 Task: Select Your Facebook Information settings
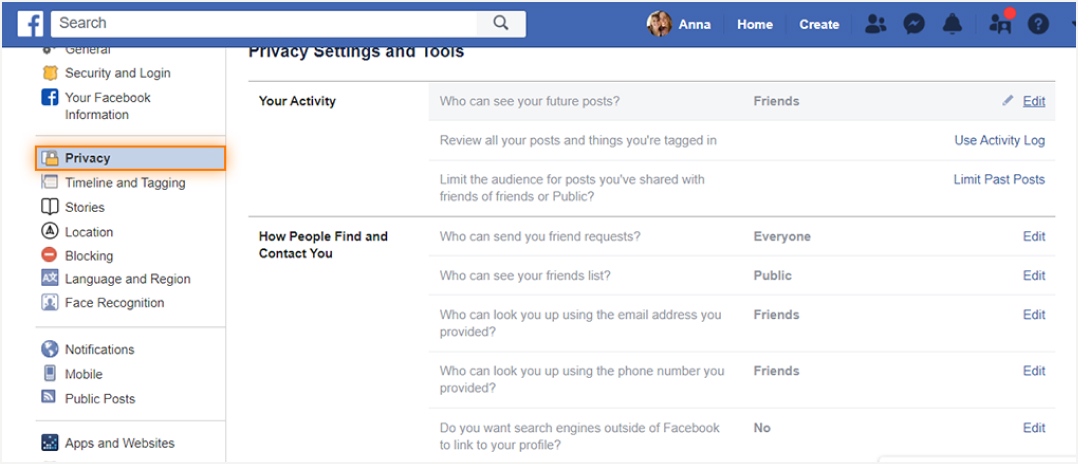[107, 106]
